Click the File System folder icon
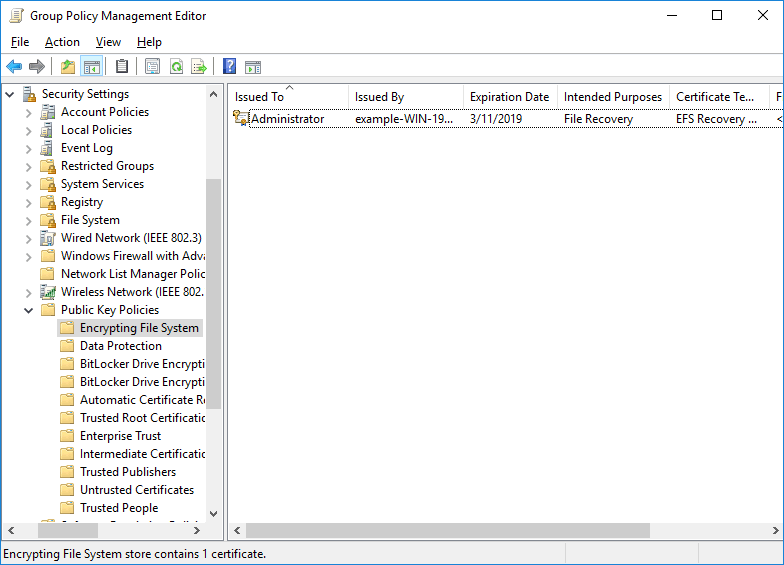This screenshot has width=784, height=565. point(48,220)
